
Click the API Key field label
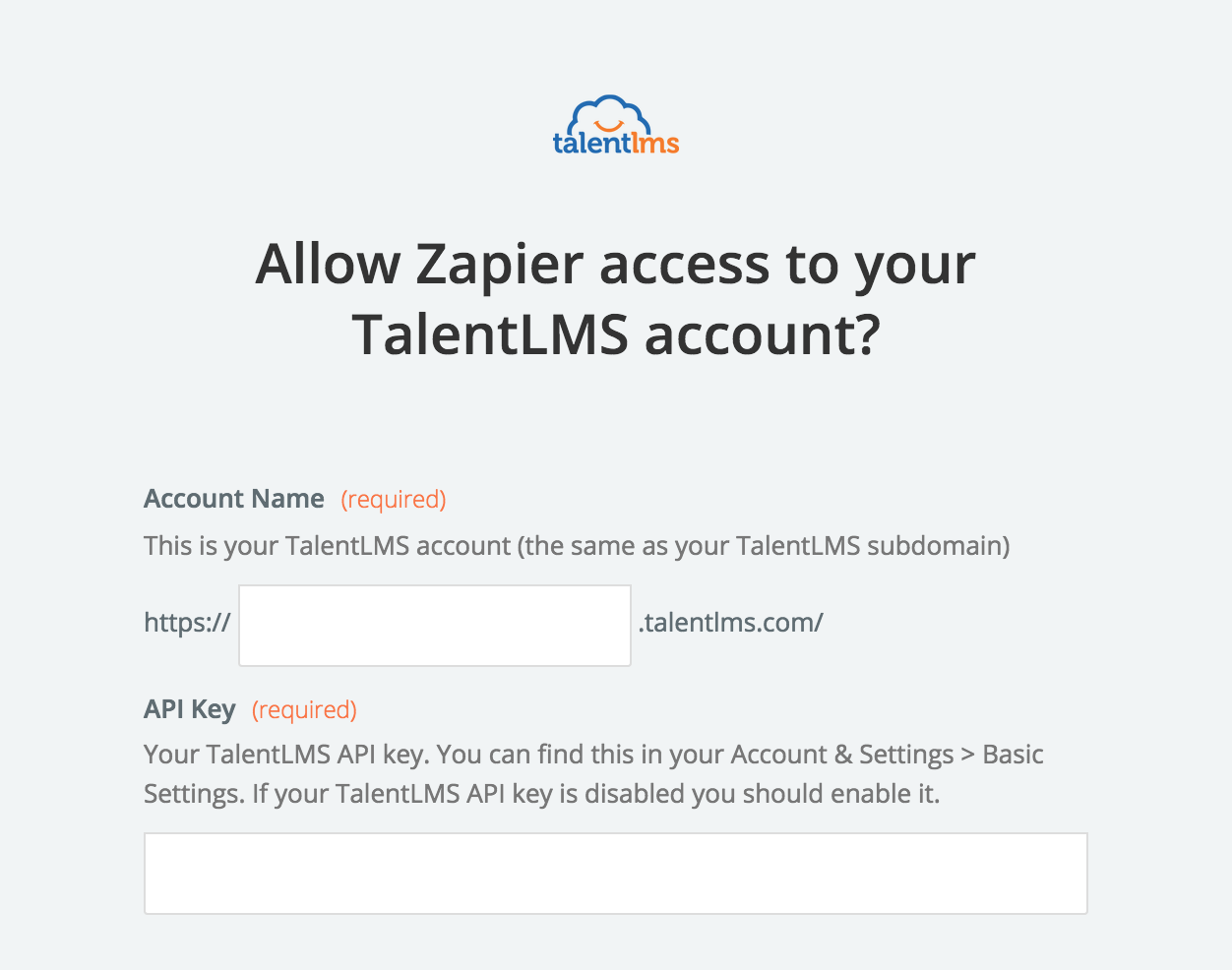190,709
